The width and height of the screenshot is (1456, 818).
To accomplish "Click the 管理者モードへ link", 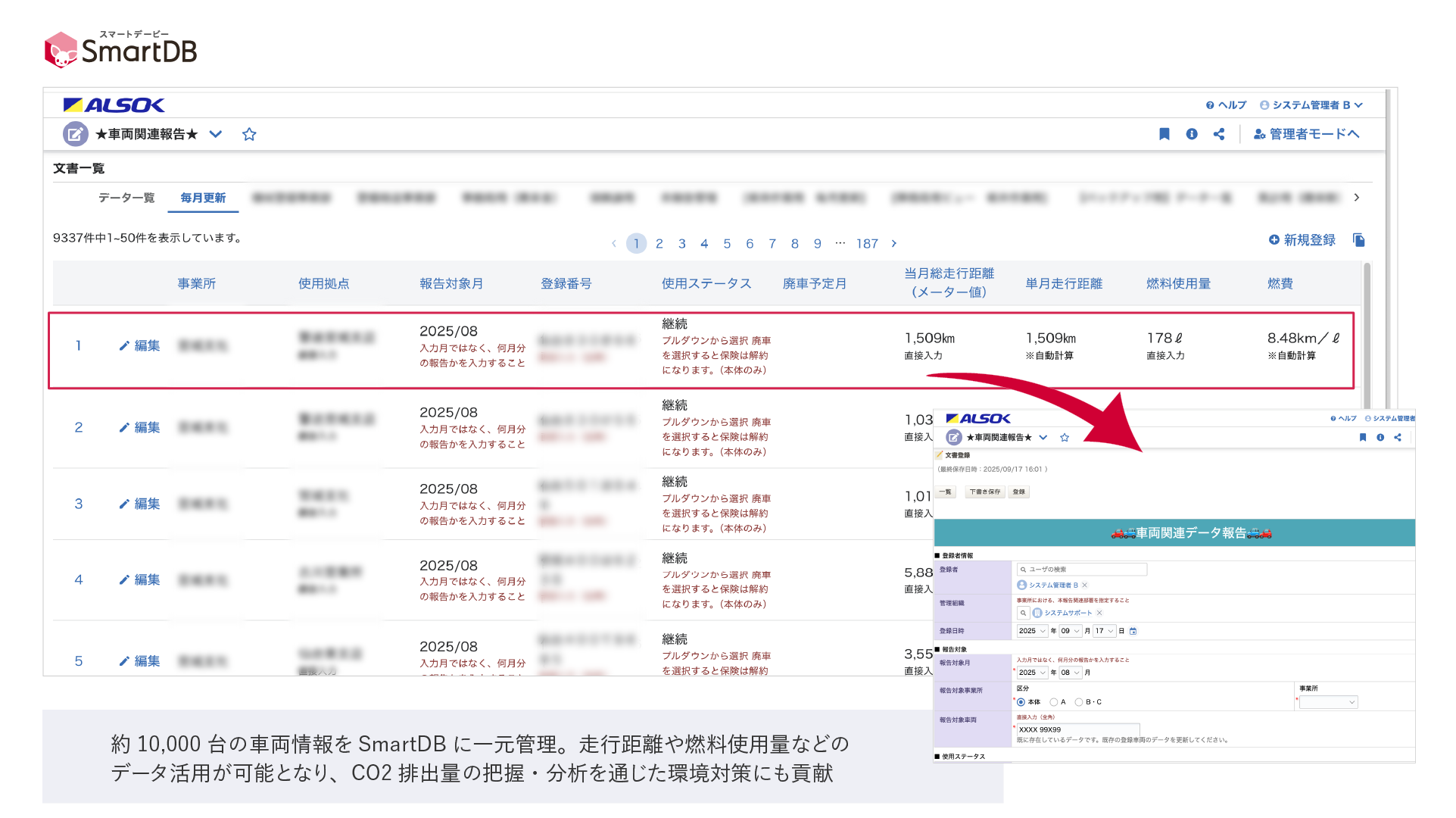I will [x=1307, y=134].
